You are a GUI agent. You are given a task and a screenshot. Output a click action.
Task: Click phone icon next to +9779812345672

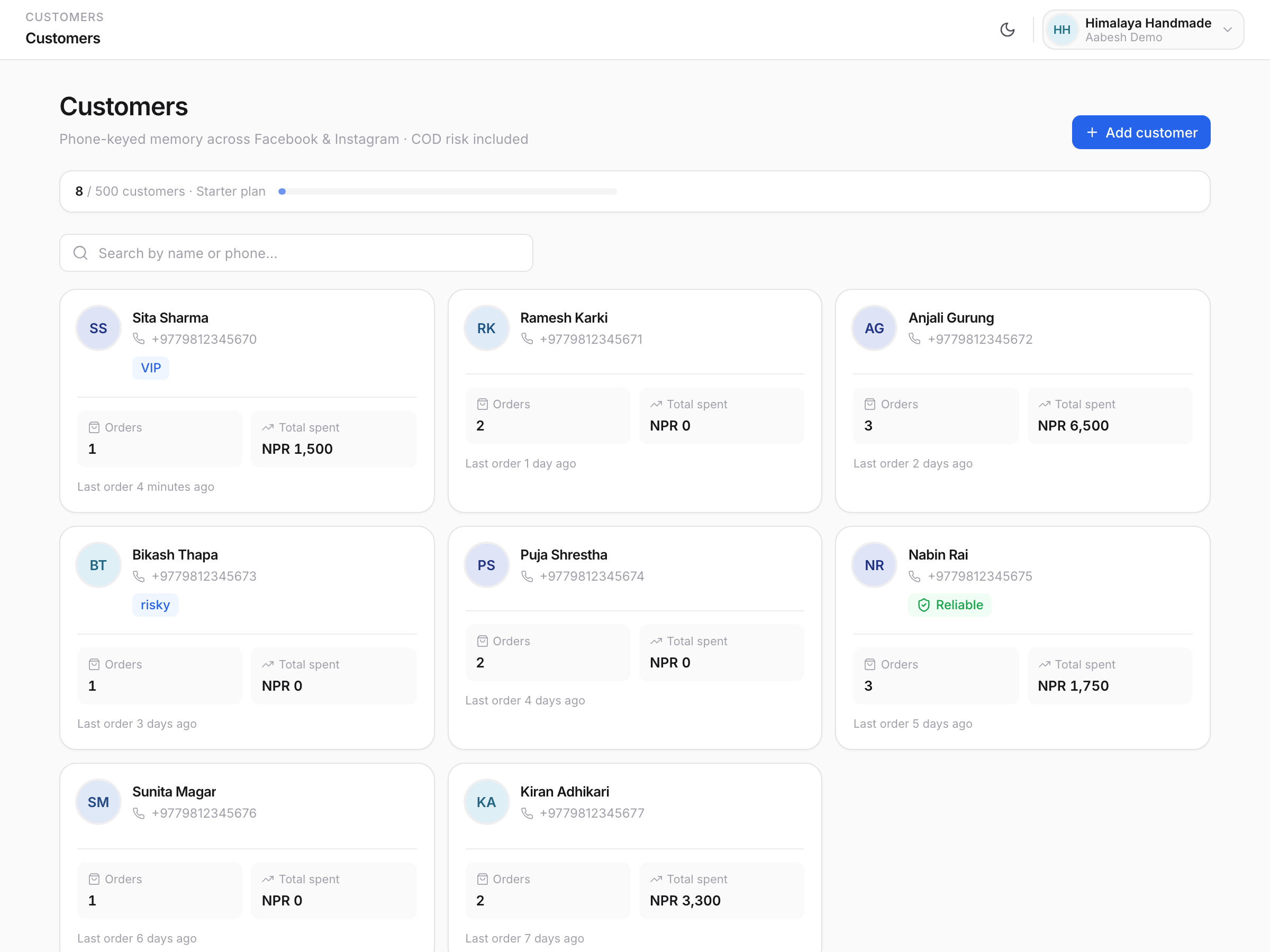(x=914, y=339)
